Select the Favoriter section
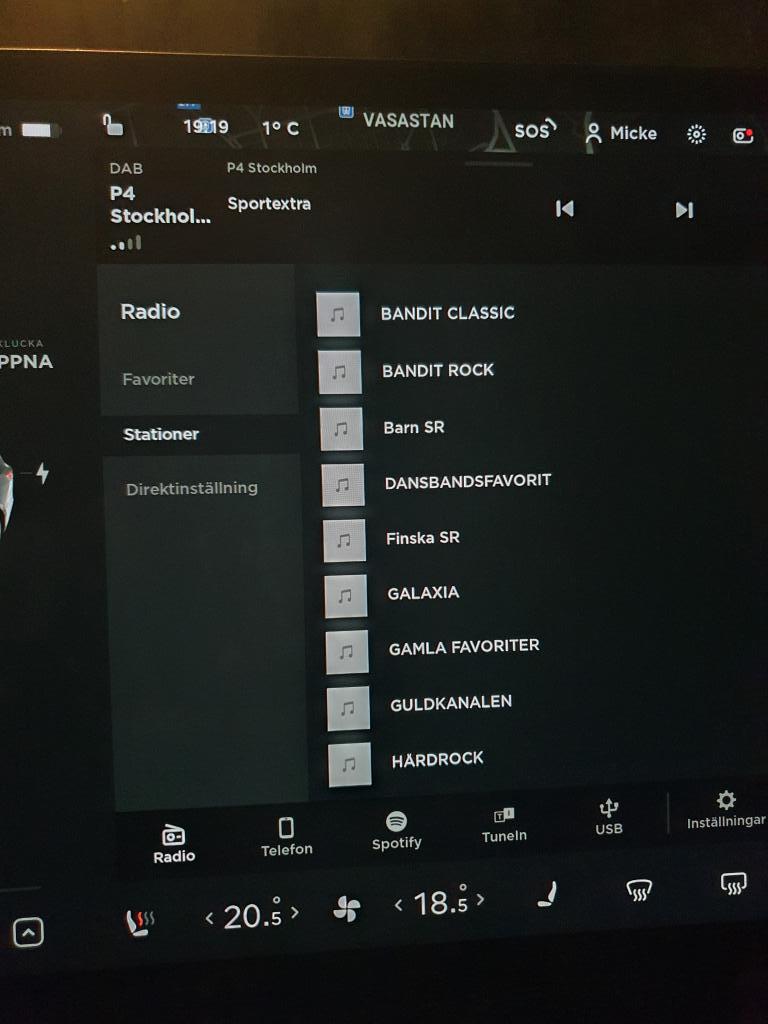This screenshot has width=768, height=1024. (158, 379)
